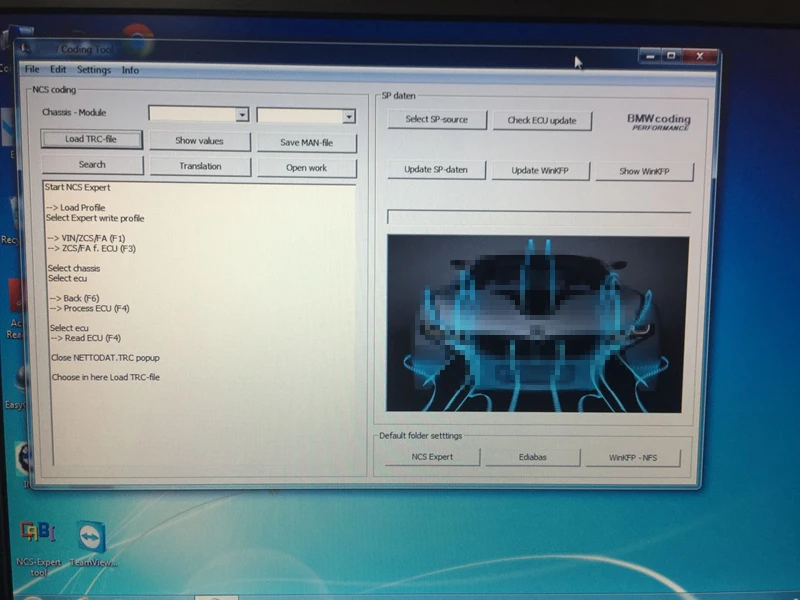Viewport: 800px width, 600px height.
Task: Click the '--> Load Profile' line
Action: [x=76, y=208]
